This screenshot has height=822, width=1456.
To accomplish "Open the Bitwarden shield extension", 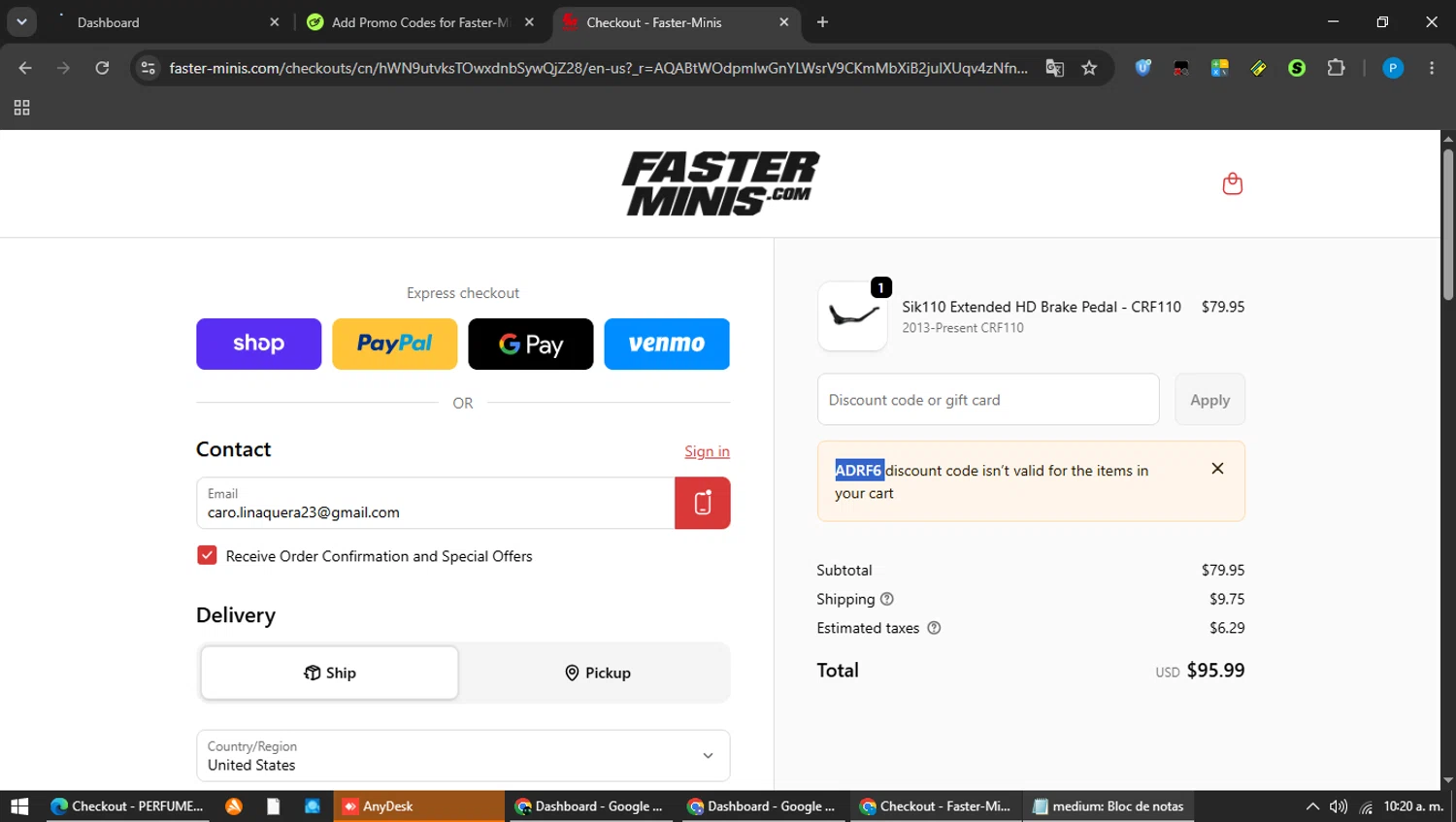I will click(1142, 68).
